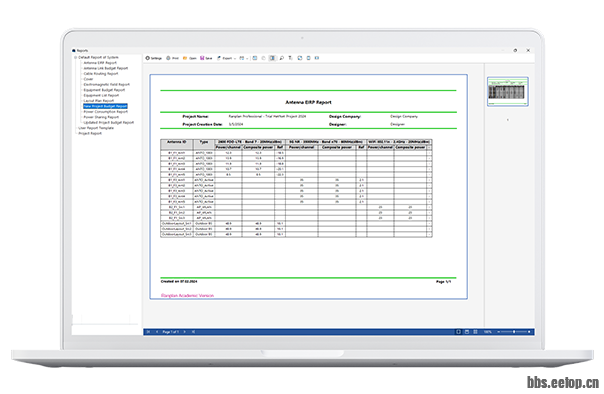Click the last icon in the viewer toolbar

(x=317, y=58)
